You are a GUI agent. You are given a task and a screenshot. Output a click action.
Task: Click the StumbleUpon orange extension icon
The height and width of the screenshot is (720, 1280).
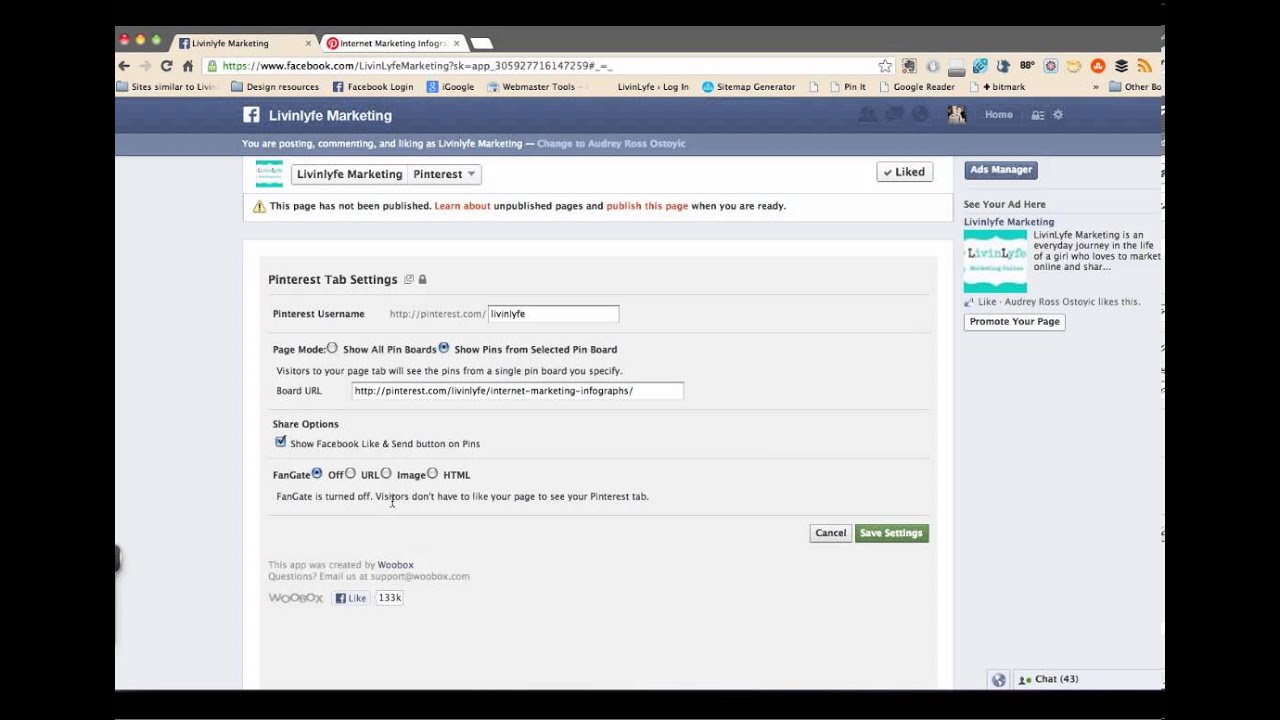tap(1097, 66)
